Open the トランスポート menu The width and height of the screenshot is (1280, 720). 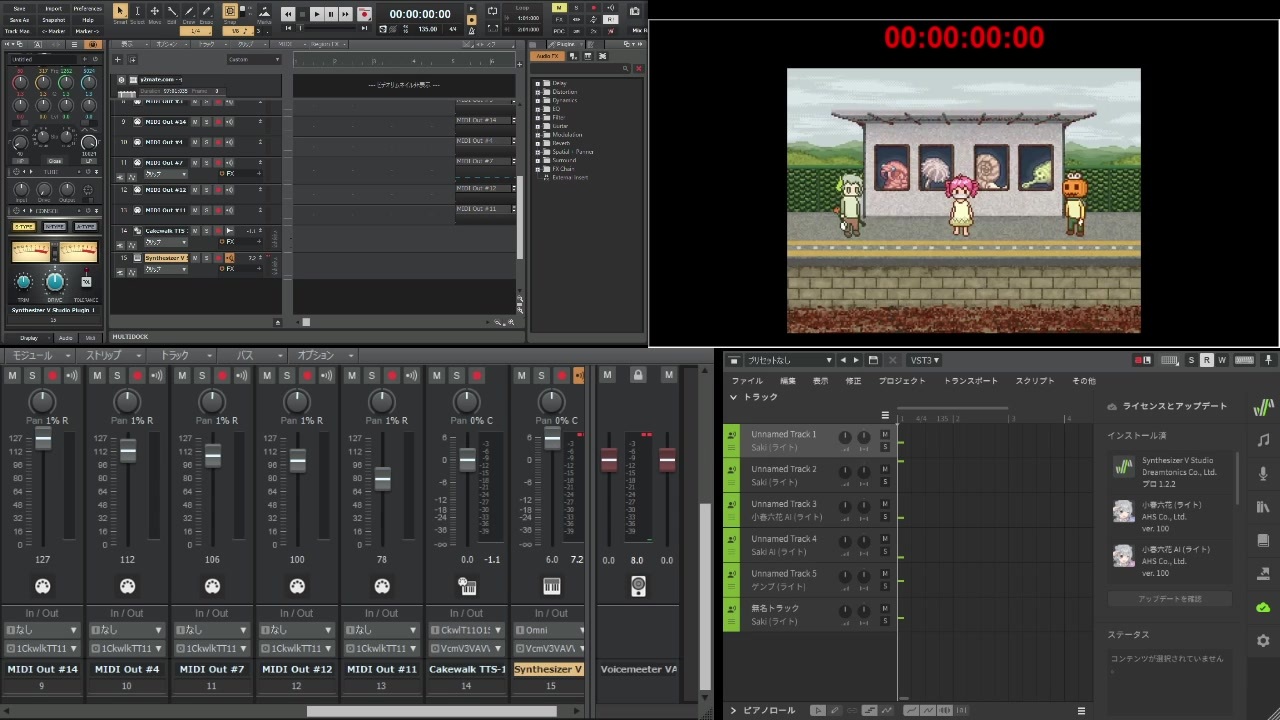(x=970, y=381)
